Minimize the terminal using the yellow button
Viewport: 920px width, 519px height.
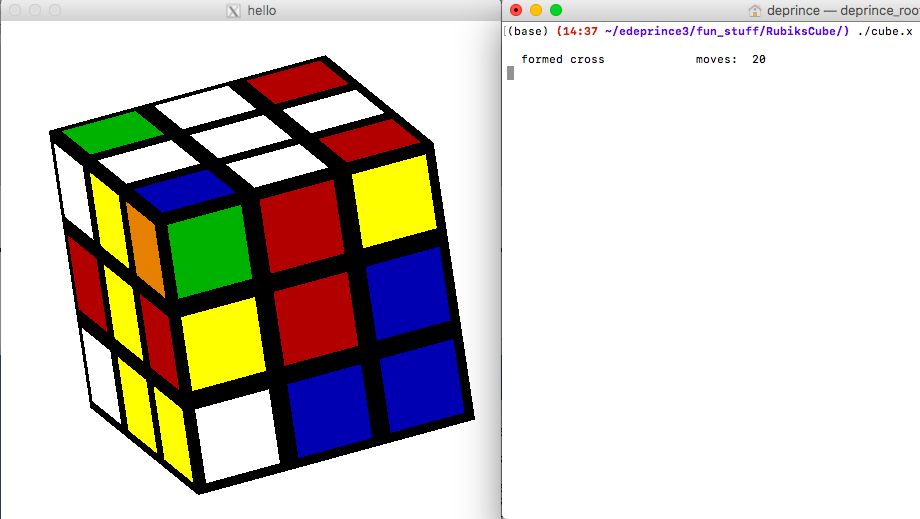[x=536, y=10]
